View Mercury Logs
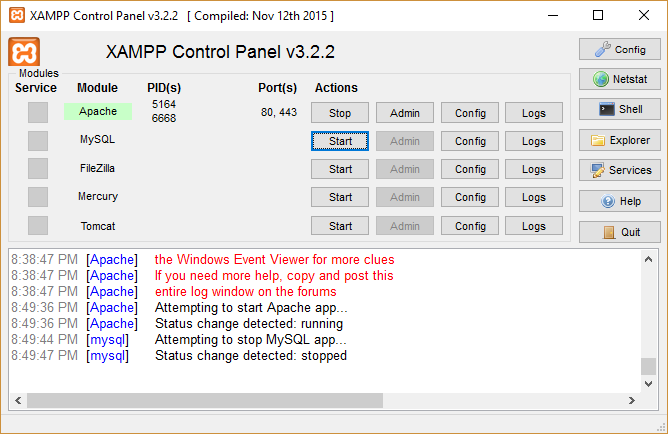 [534, 197]
